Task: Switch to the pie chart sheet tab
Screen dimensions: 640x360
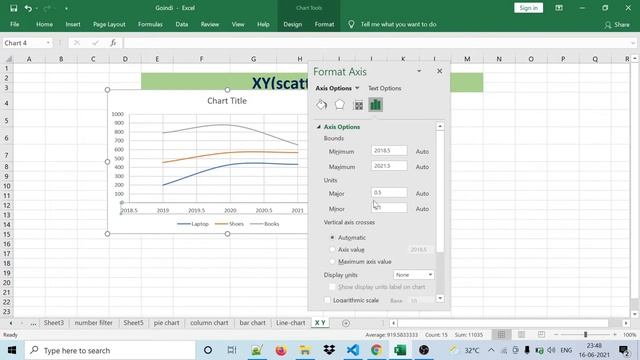Action: [x=167, y=323]
